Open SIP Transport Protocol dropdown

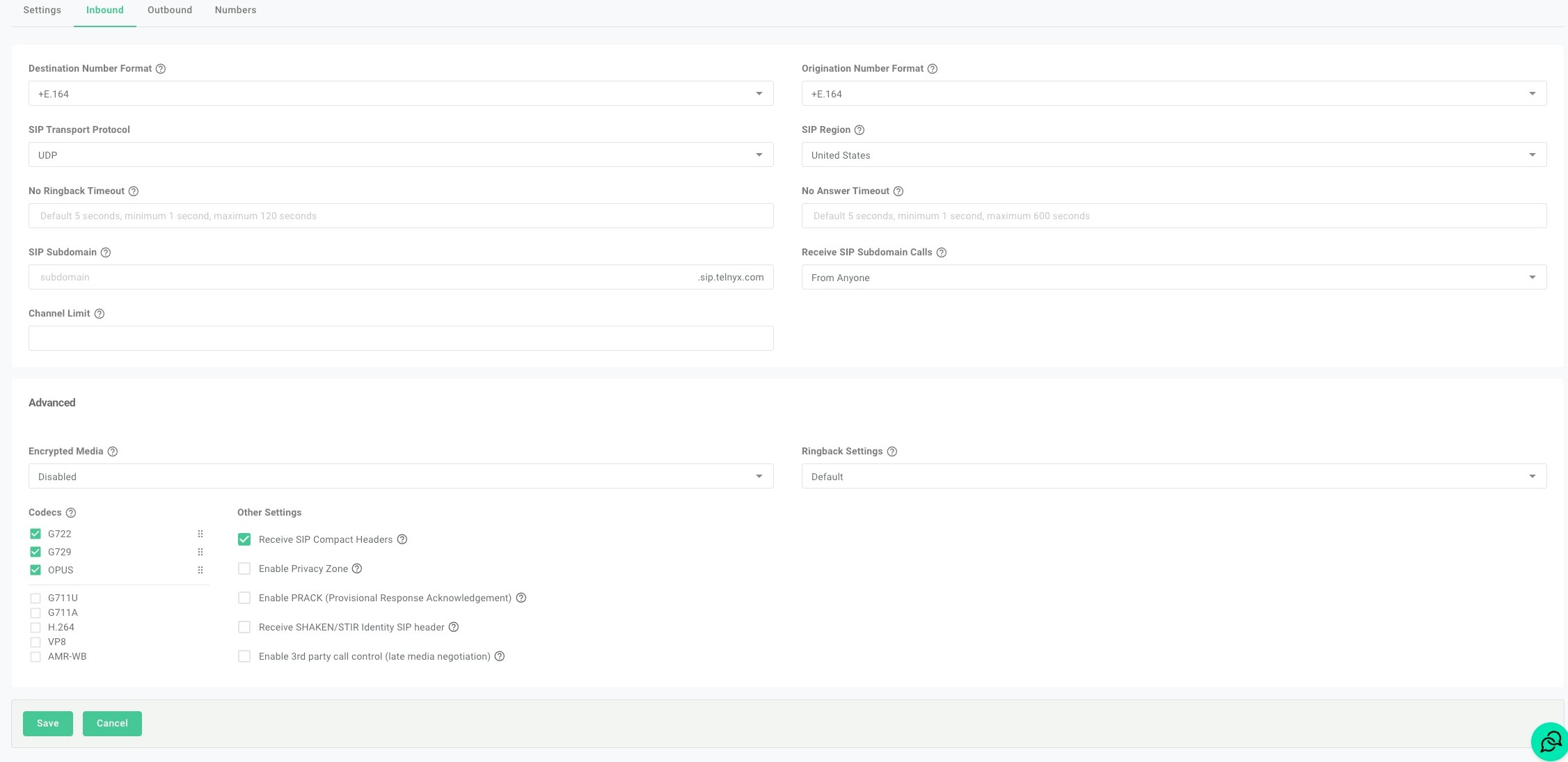point(400,154)
